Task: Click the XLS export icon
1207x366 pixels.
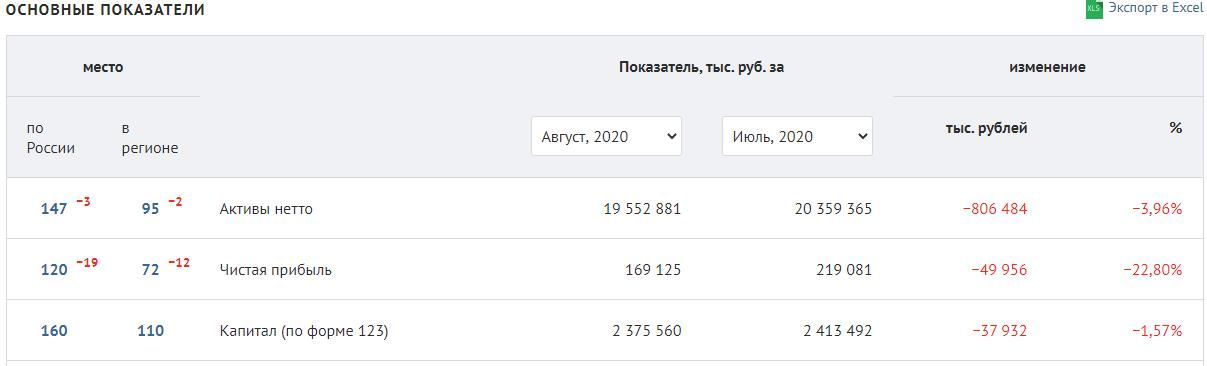Action: (1093, 9)
